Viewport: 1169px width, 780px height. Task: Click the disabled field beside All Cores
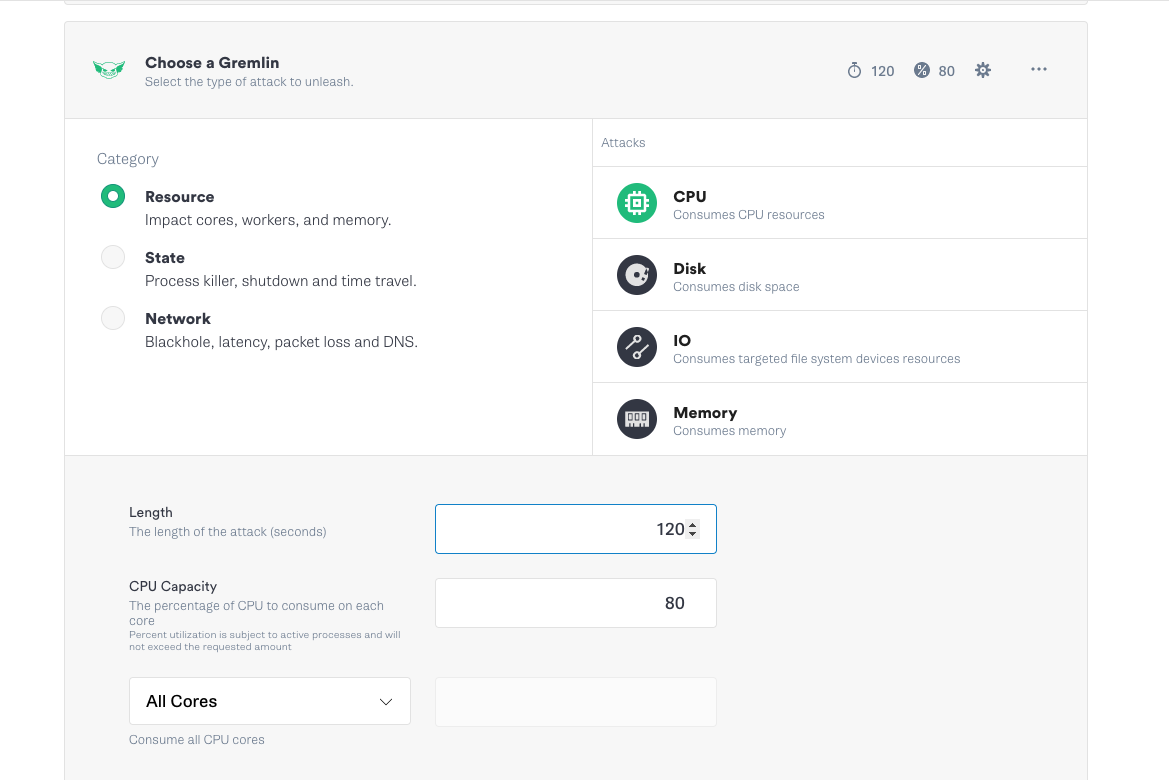575,701
